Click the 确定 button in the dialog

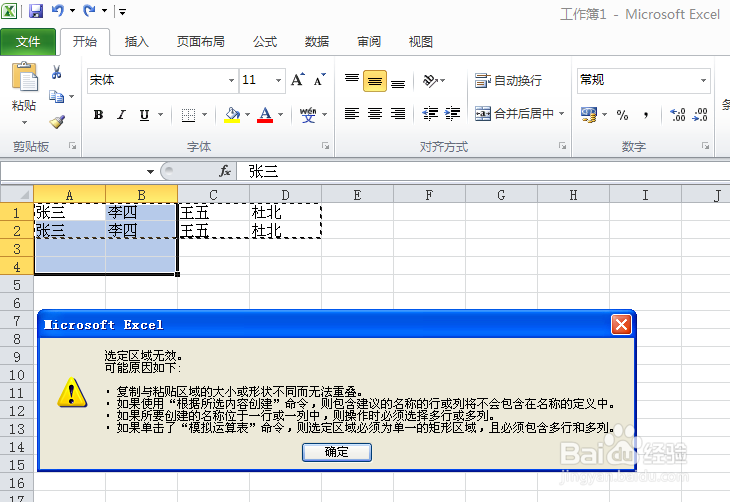337,452
